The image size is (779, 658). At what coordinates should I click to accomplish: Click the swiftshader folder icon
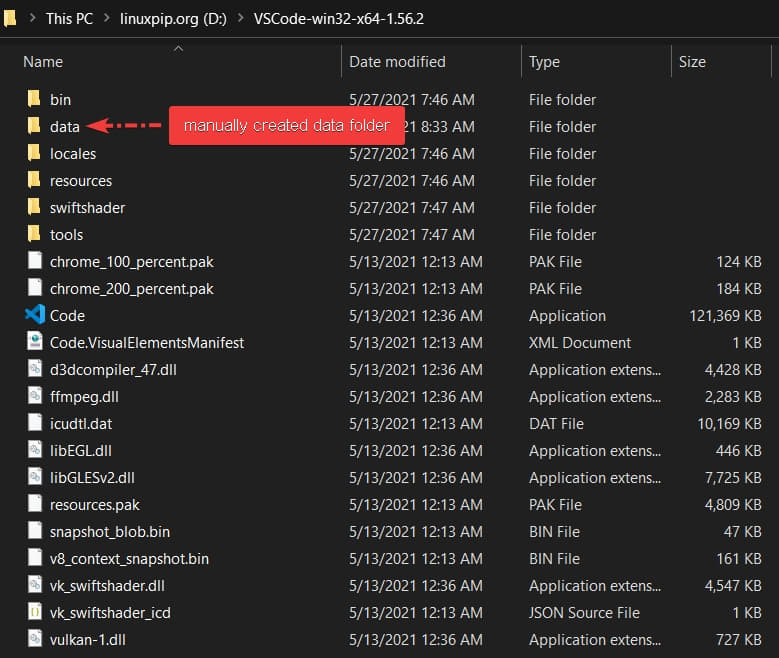pyautogui.click(x=34, y=207)
